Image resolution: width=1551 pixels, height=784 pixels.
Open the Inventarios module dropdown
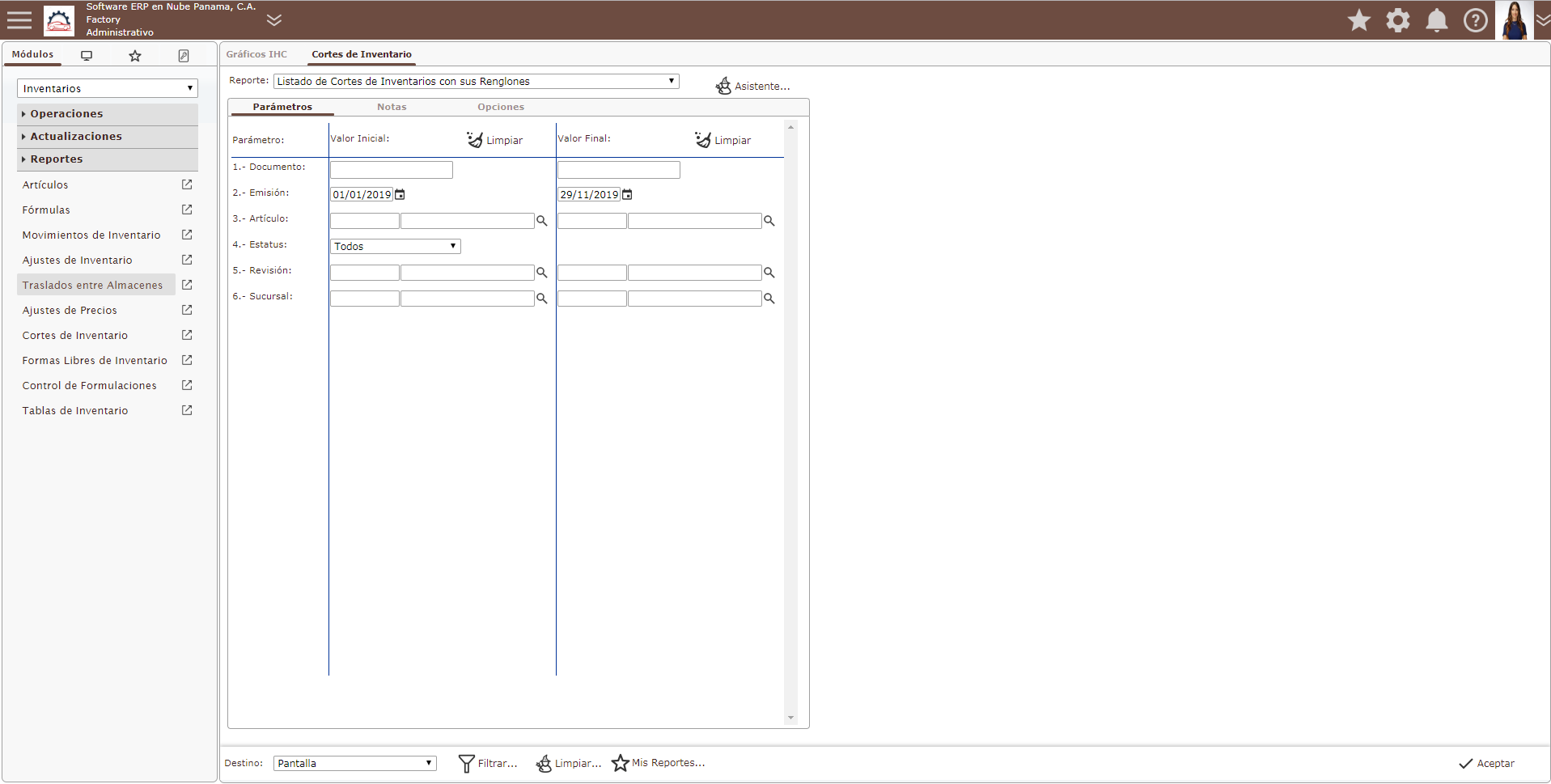click(x=108, y=88)
